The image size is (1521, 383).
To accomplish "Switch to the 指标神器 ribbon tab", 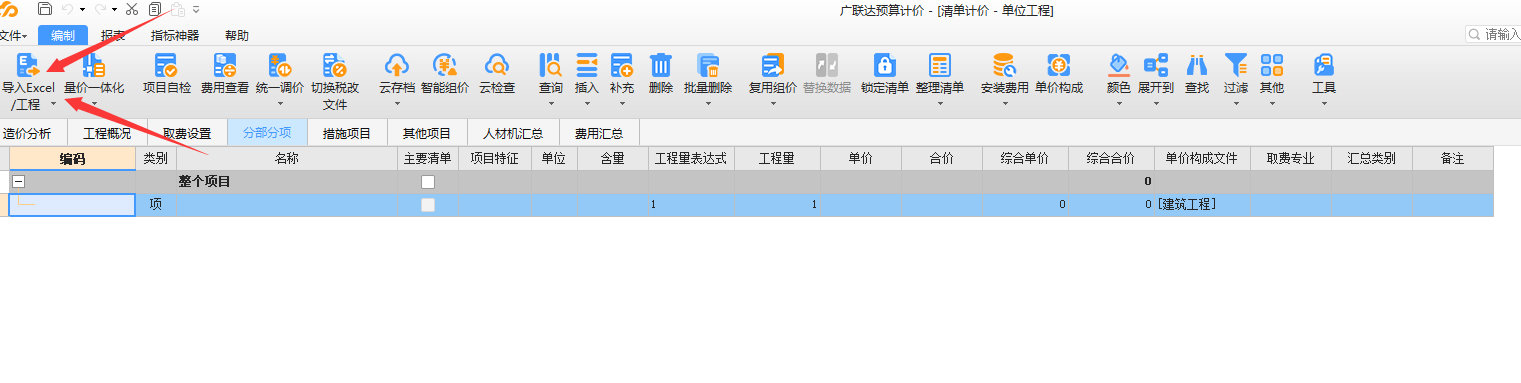I will [x=175, y=35].
